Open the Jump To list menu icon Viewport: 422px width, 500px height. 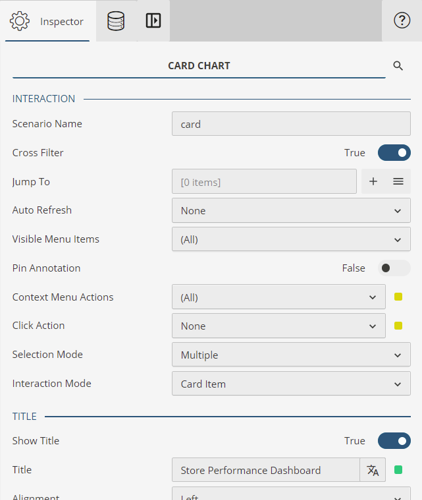pos(398,181)
